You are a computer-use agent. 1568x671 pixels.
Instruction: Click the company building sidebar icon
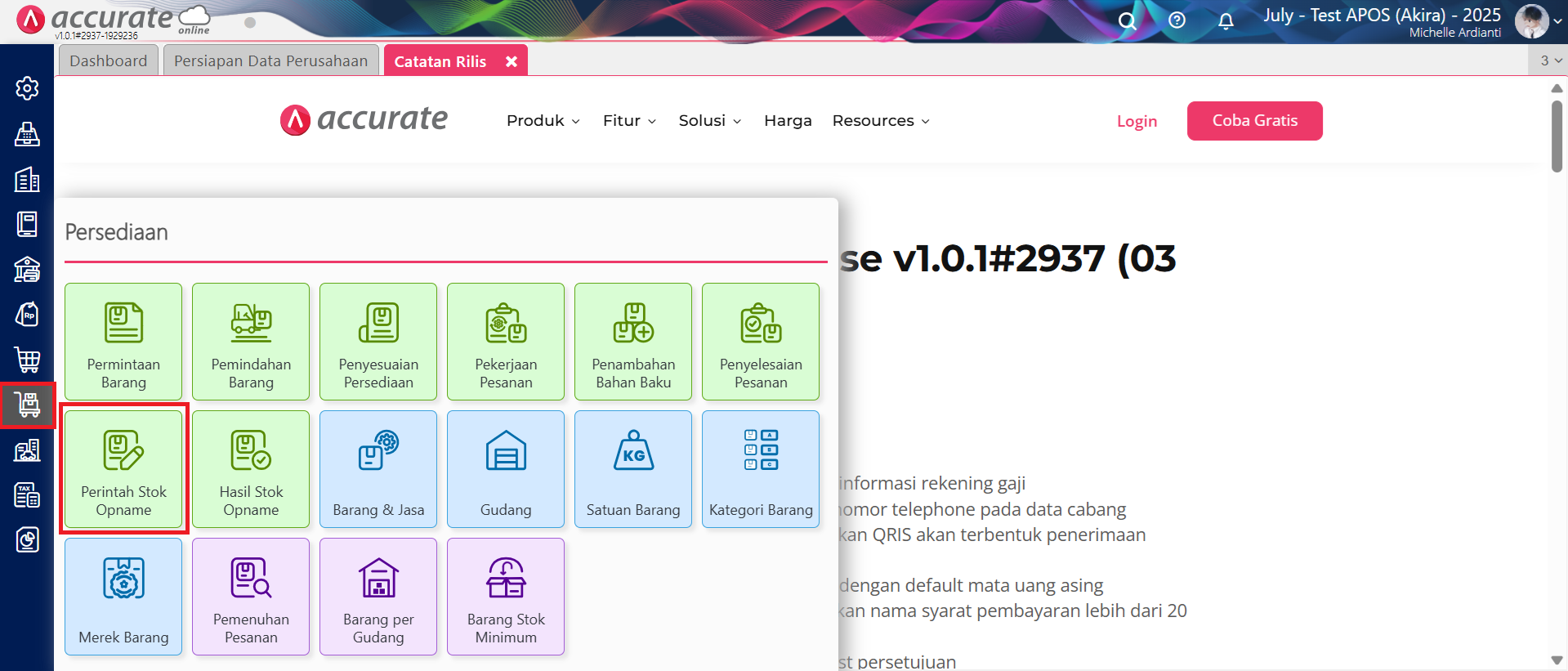(x=27, y=179)
